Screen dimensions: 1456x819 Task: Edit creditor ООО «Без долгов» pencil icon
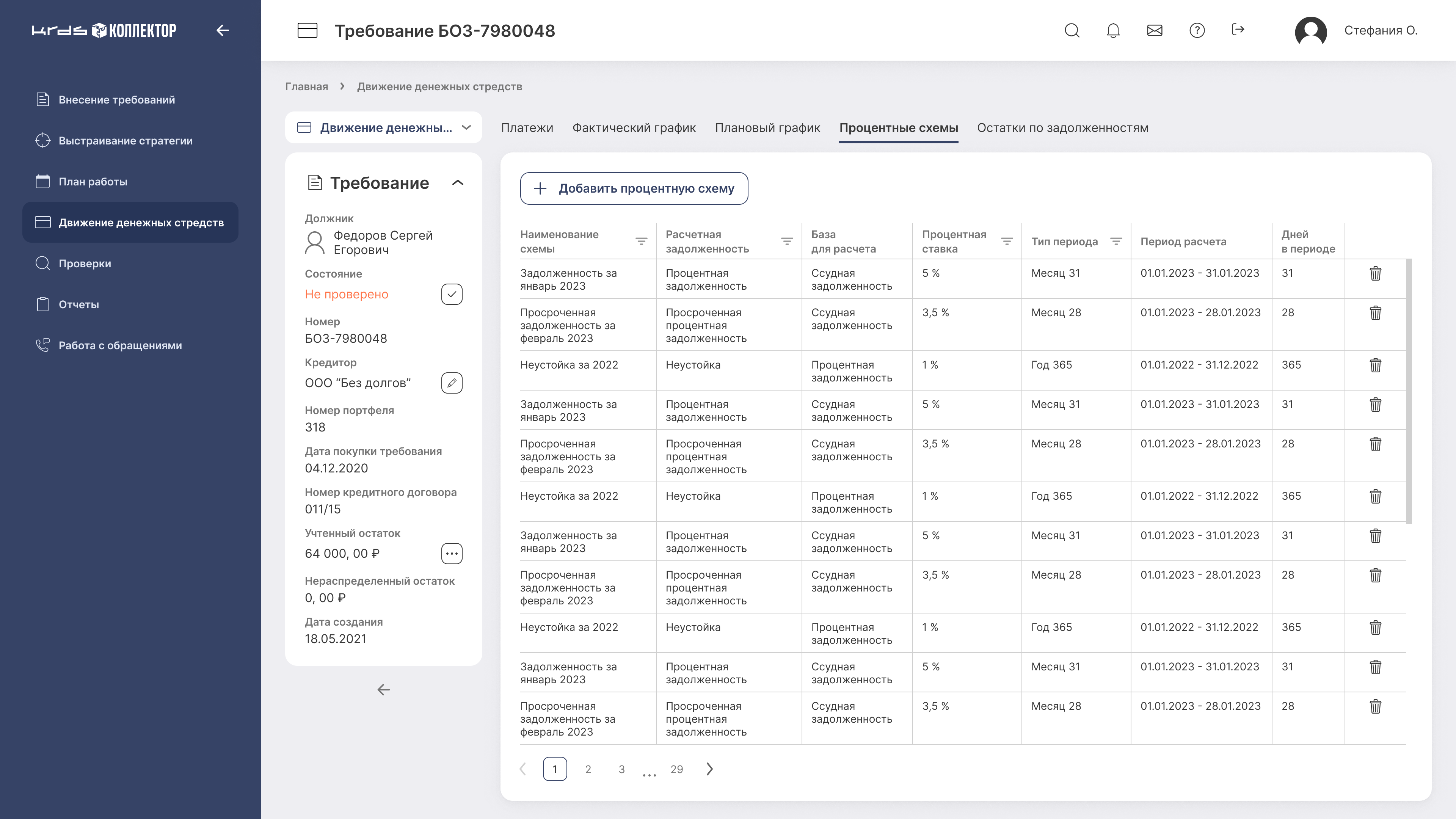click(452, 383)
